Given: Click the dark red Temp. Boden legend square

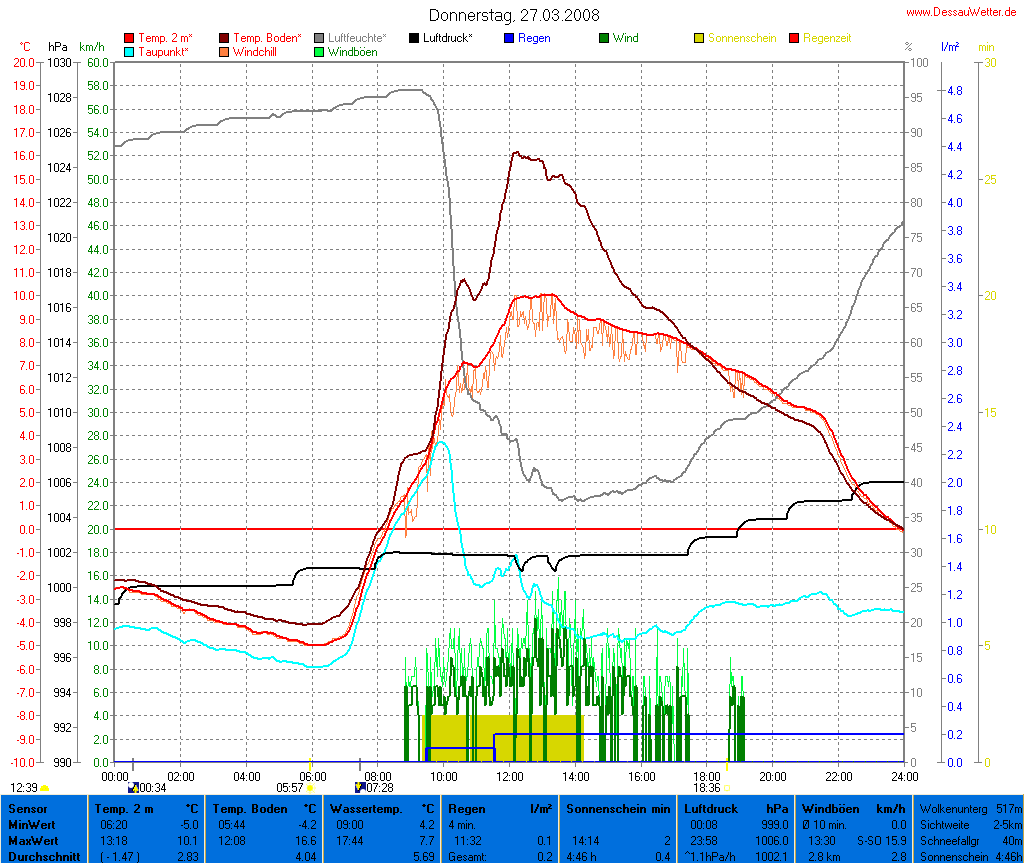Looking at the screenshot, I should tap(224, 38).
